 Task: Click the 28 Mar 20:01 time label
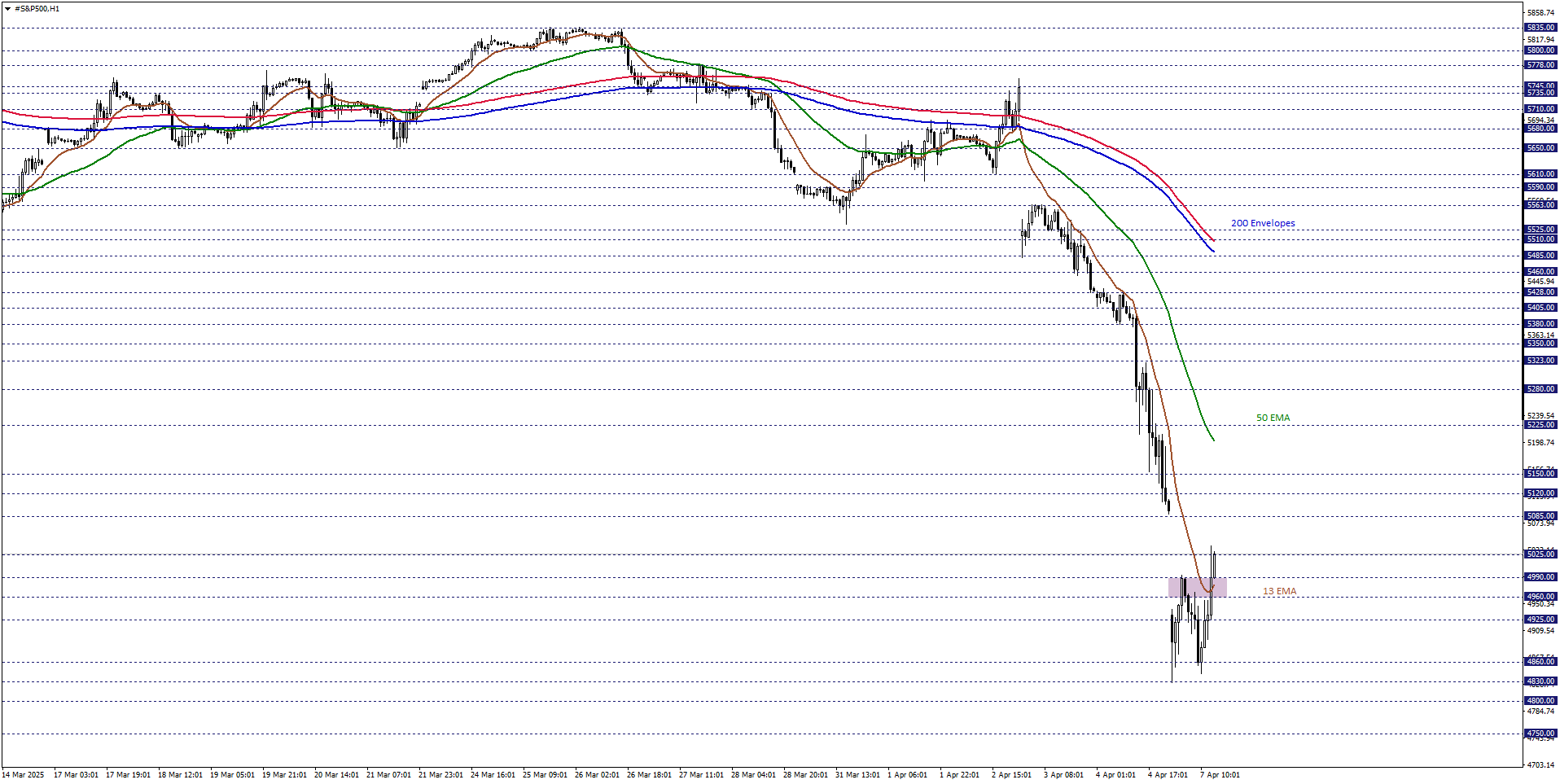805,775
